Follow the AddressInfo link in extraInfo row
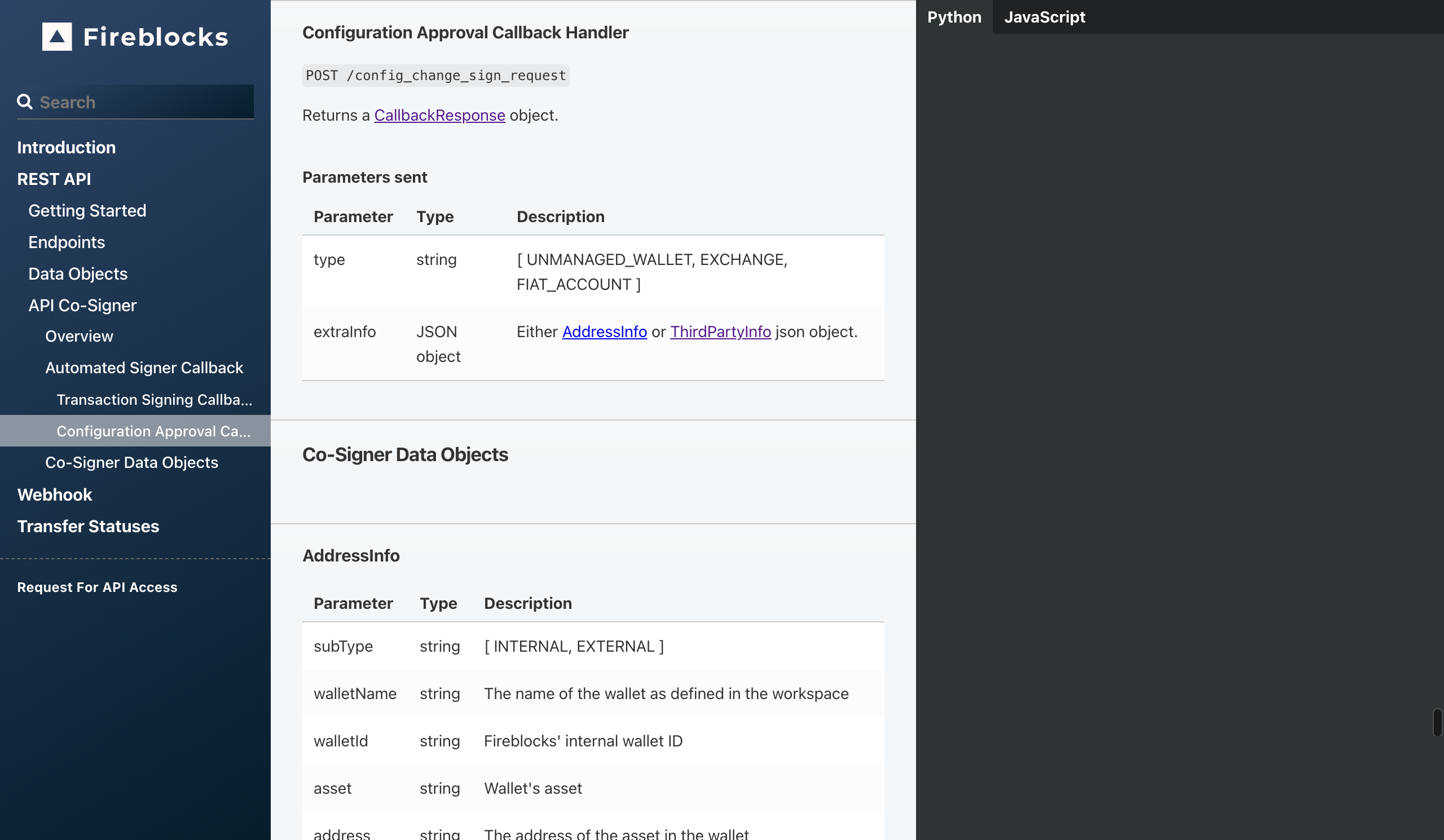 pyautogui.click(x=604, y=331)
